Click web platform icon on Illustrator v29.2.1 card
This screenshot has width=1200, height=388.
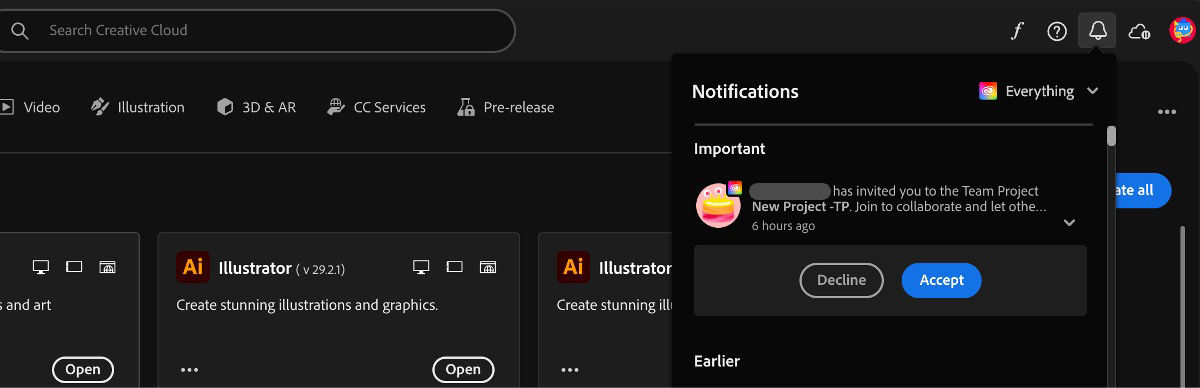tap(488, 267)
